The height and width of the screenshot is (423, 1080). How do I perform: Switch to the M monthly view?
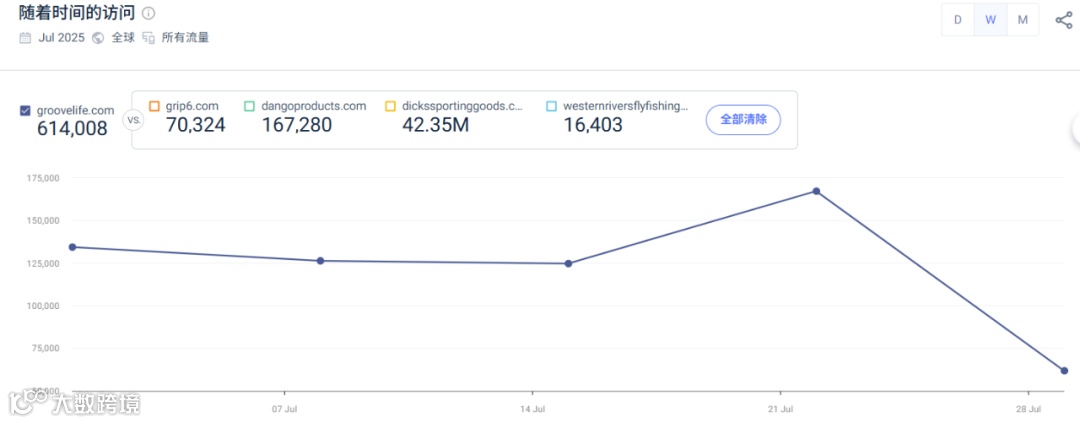pos(1022,20)
